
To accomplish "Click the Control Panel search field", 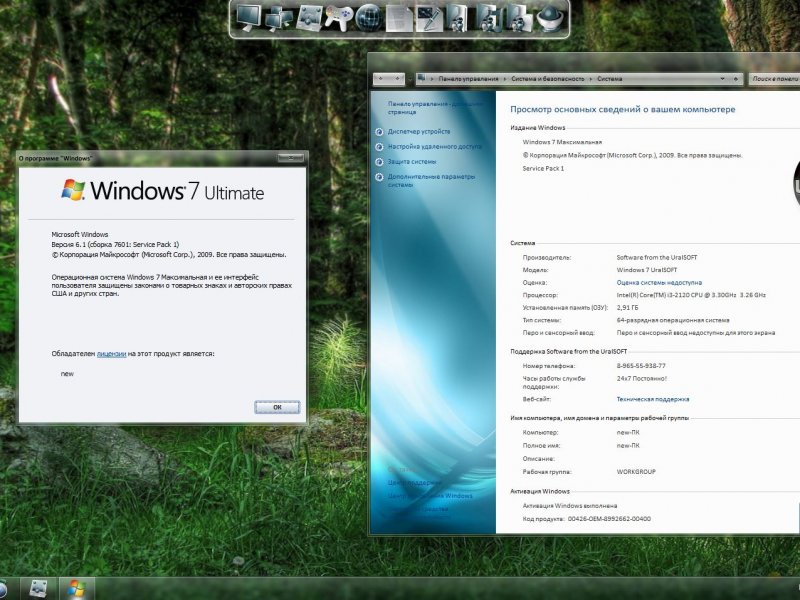I will tap(774, 79).
